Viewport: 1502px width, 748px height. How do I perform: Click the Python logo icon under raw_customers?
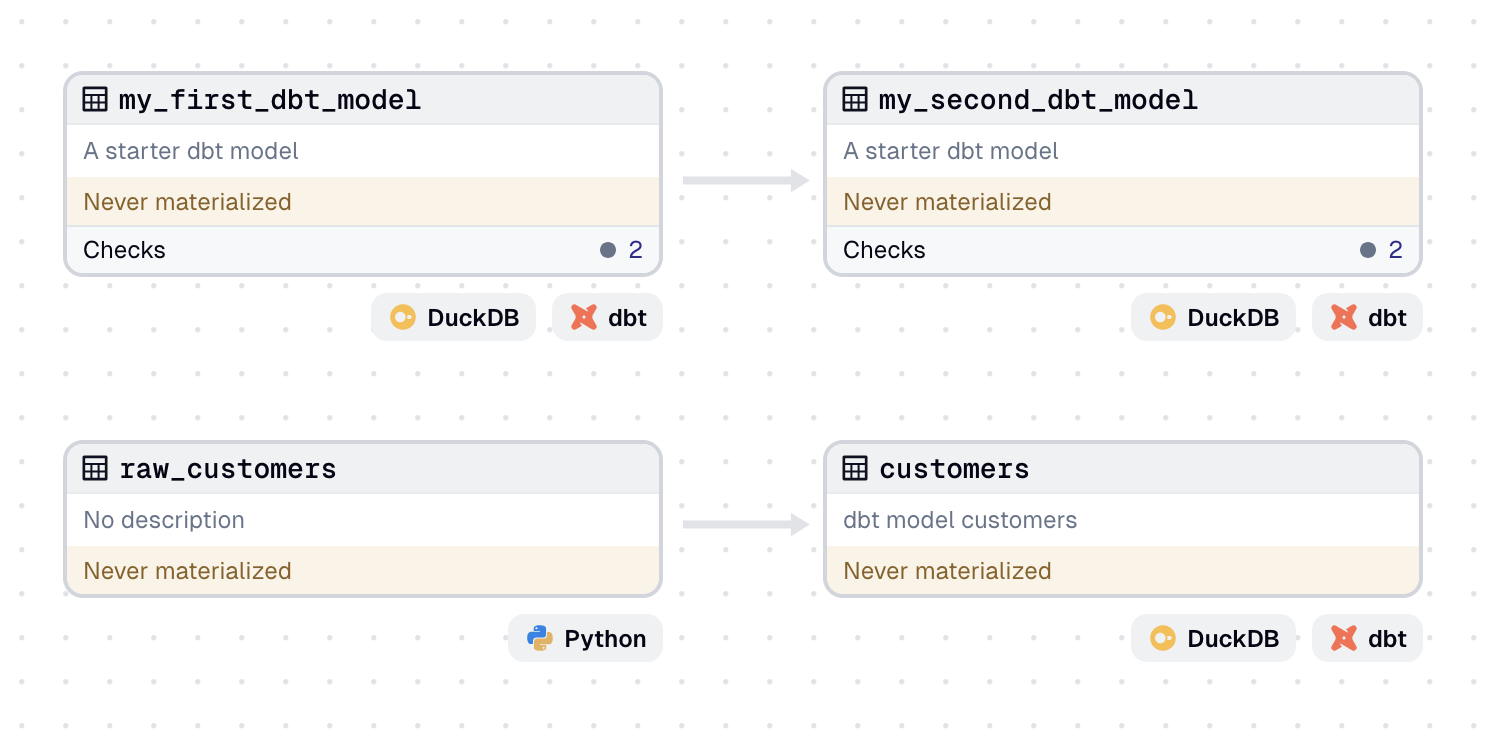pyautogui.click(x=538, y=638)
